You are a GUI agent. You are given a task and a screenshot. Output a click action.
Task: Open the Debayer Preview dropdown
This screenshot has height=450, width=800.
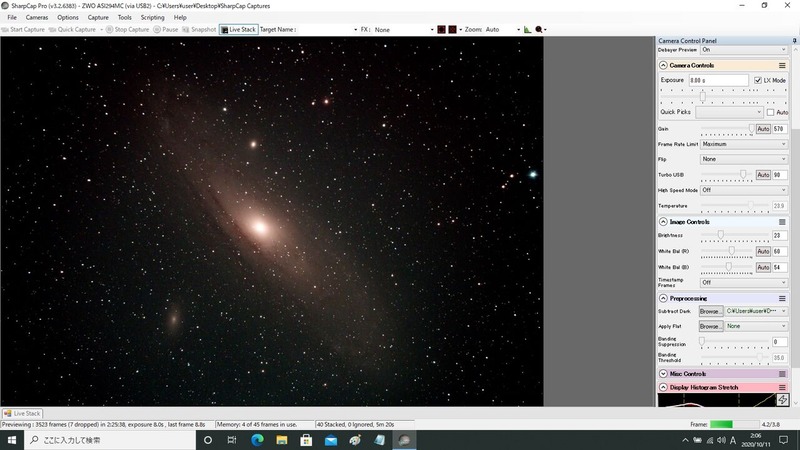pyautogui.click(x=744, y=49)
